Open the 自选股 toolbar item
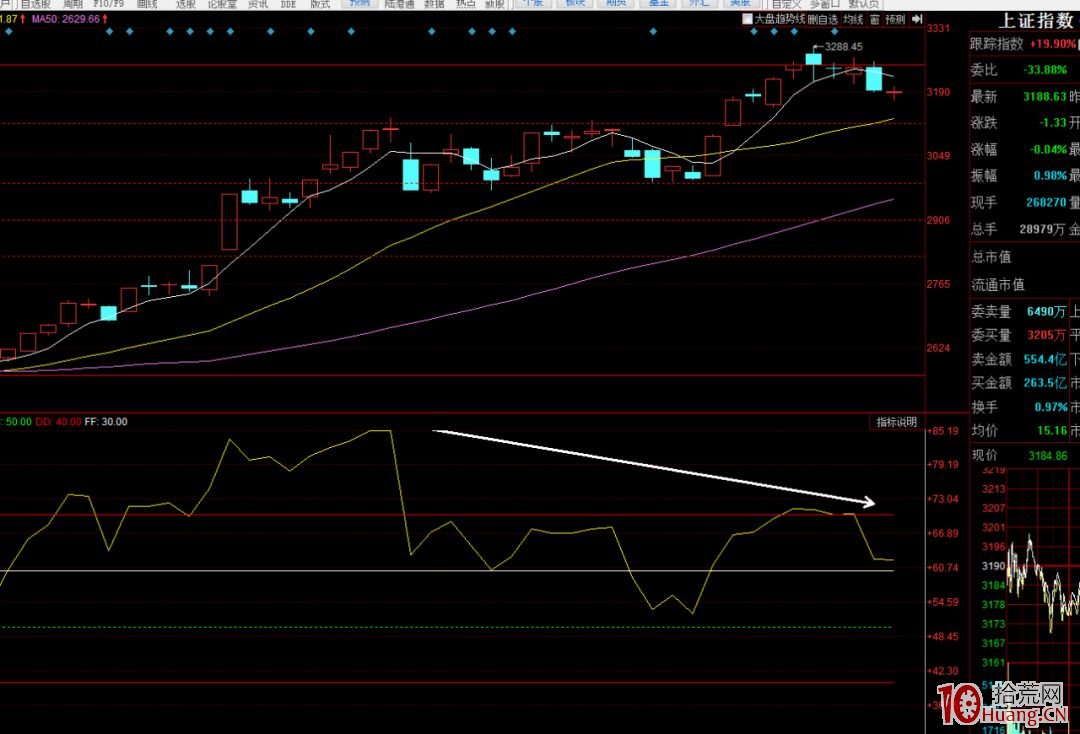The width and height of the screenshot is (1080, 734). [x=36, y=4]
